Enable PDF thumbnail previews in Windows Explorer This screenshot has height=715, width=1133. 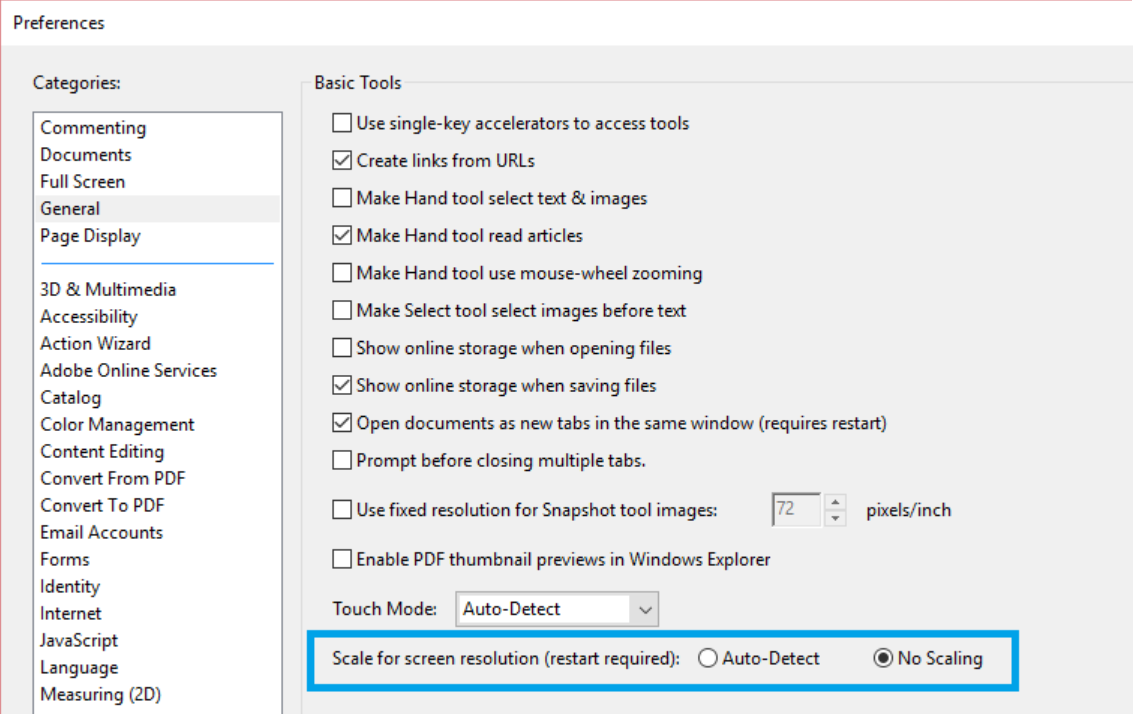point(341,559)
